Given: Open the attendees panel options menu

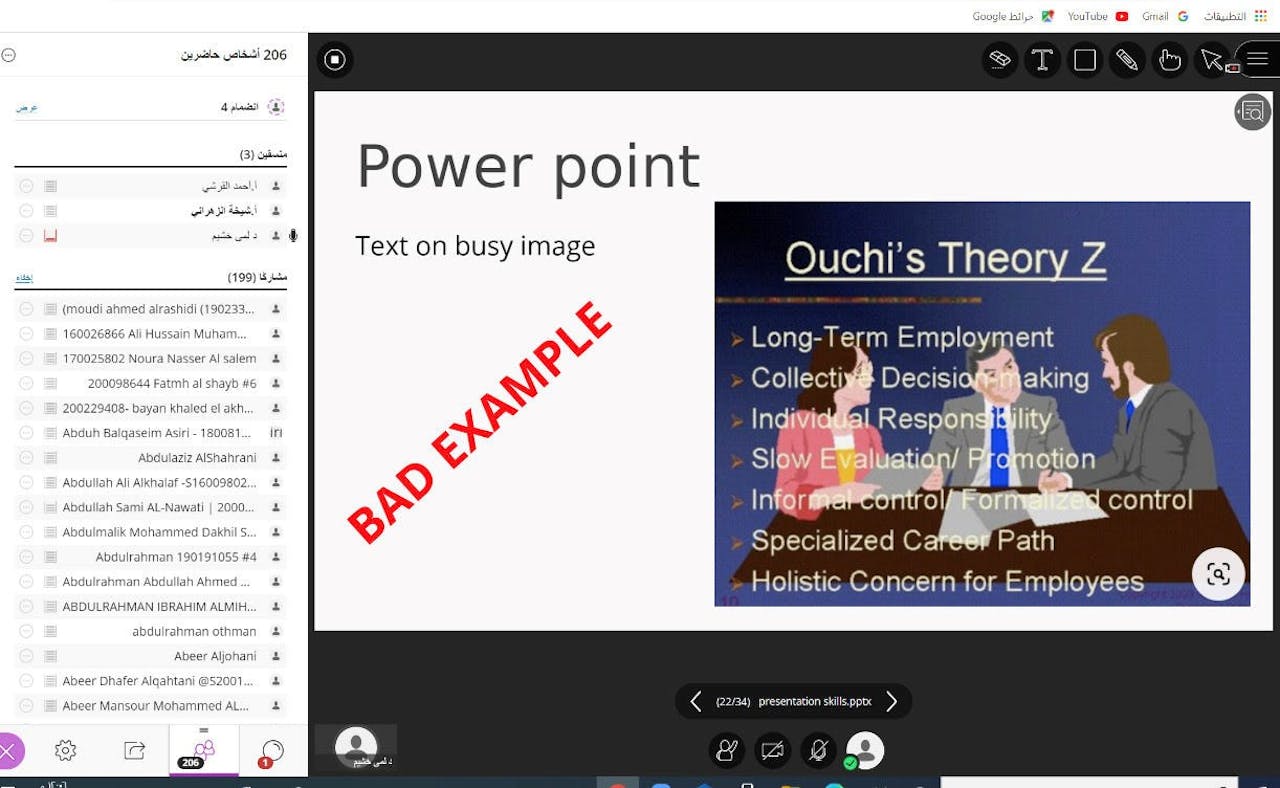Looking at the screenshot, I should (9, 55).
